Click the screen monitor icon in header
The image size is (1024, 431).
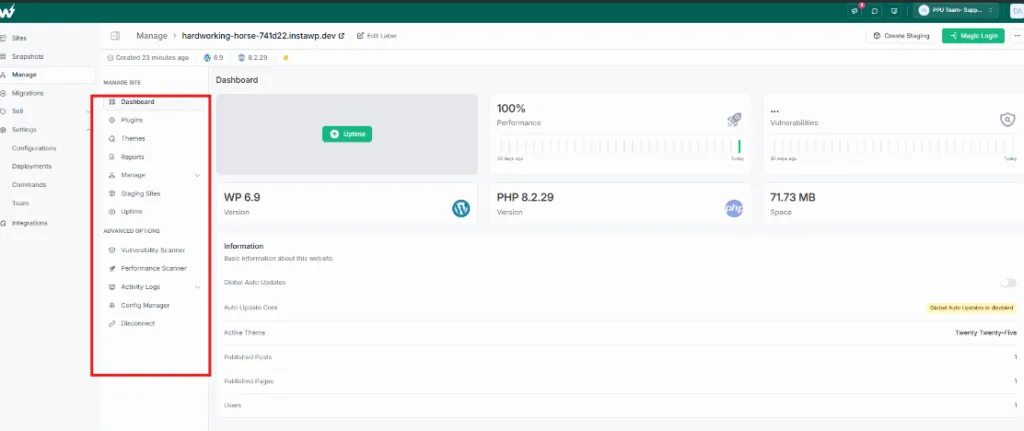click(x=894, y=10)
